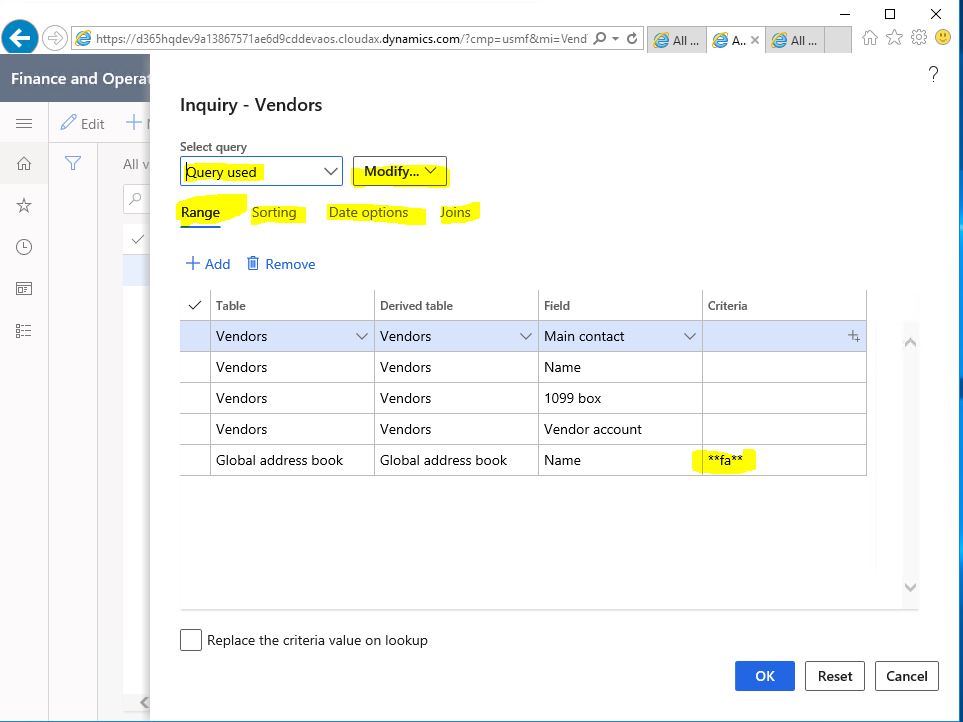Cancel the Inquiry dialog
963x722 pixels.
(x=906, y=676)
